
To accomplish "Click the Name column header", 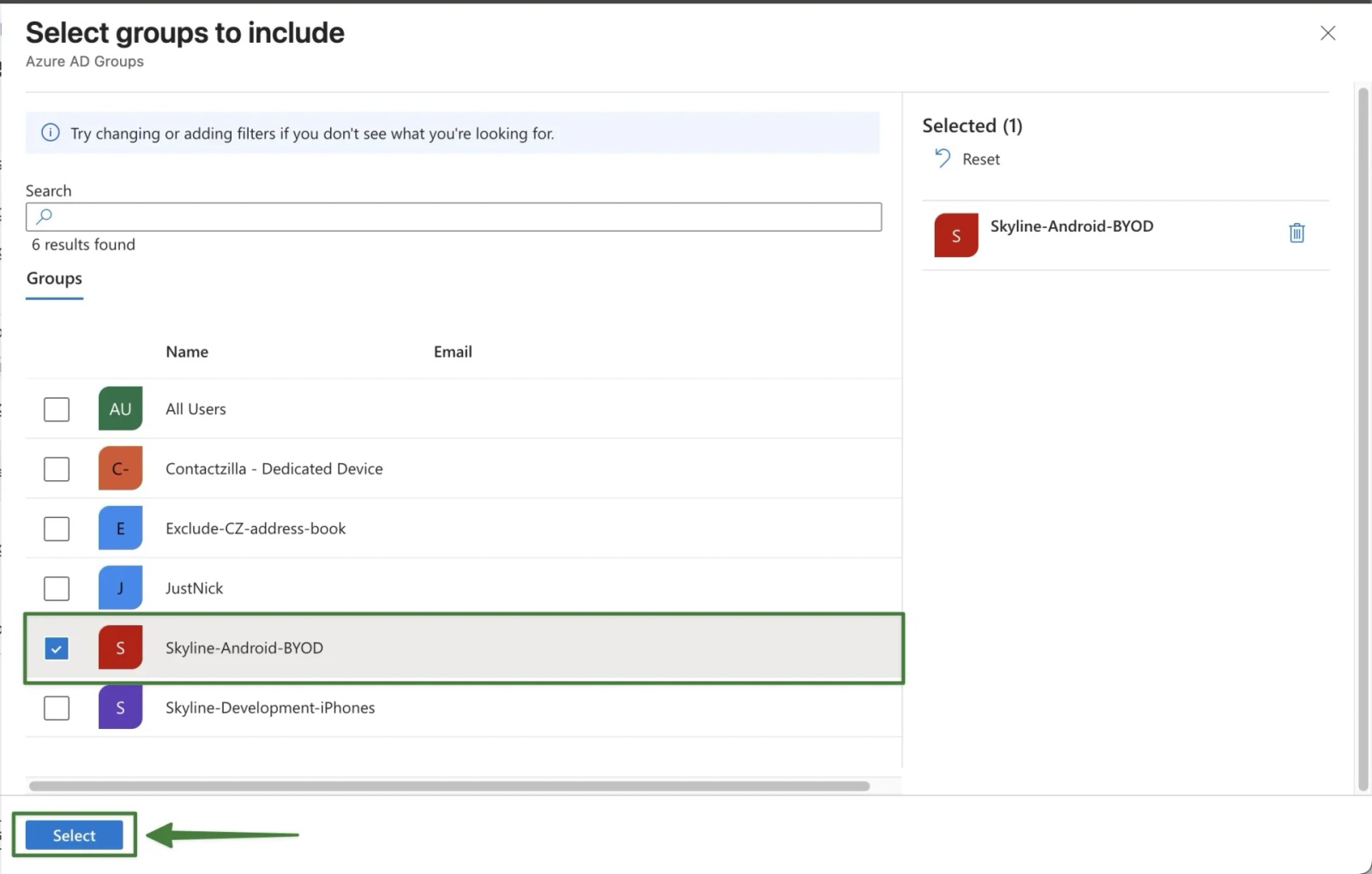I will [x=187, y=352].
